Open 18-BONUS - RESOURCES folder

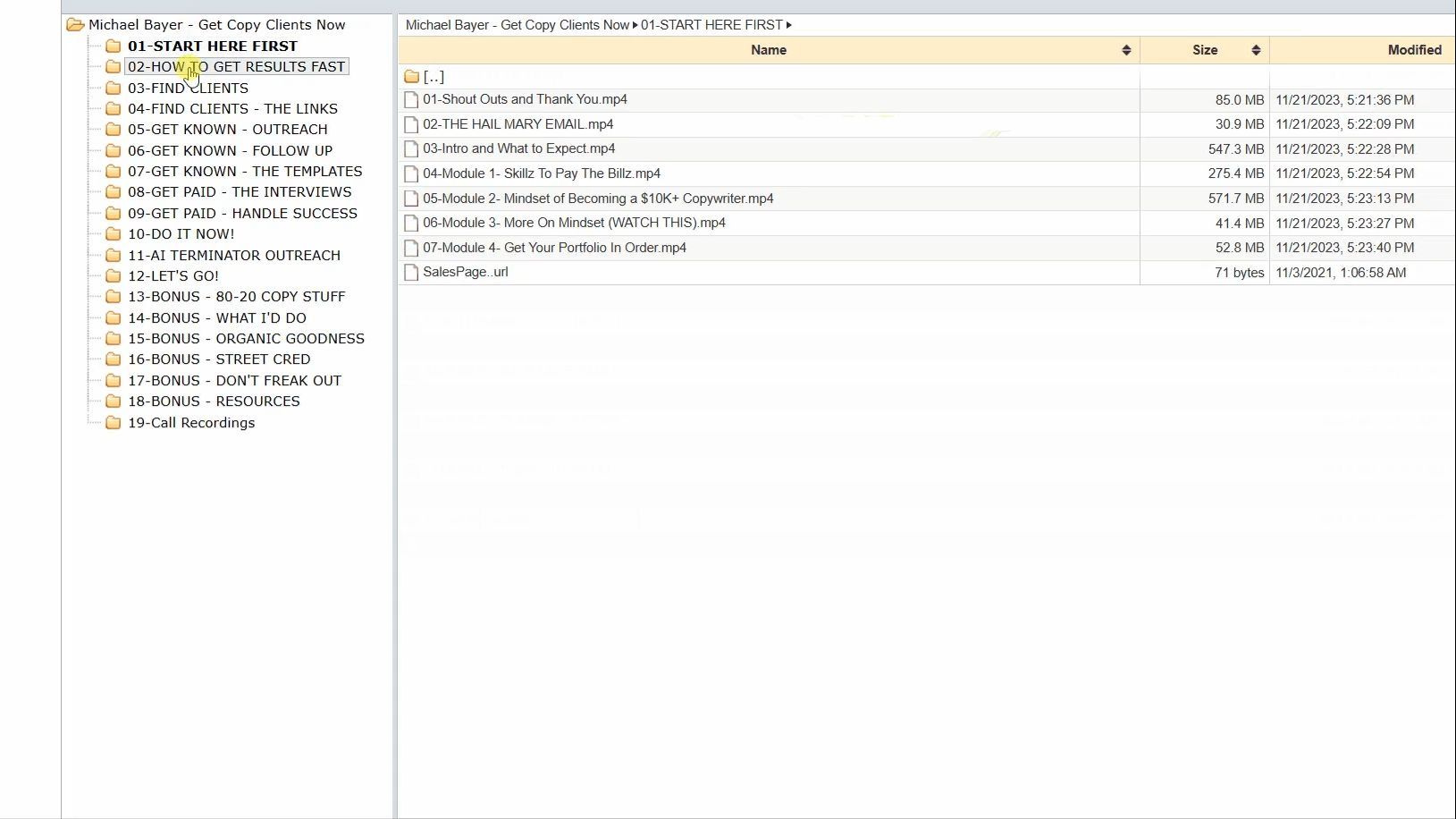(214, 401)
